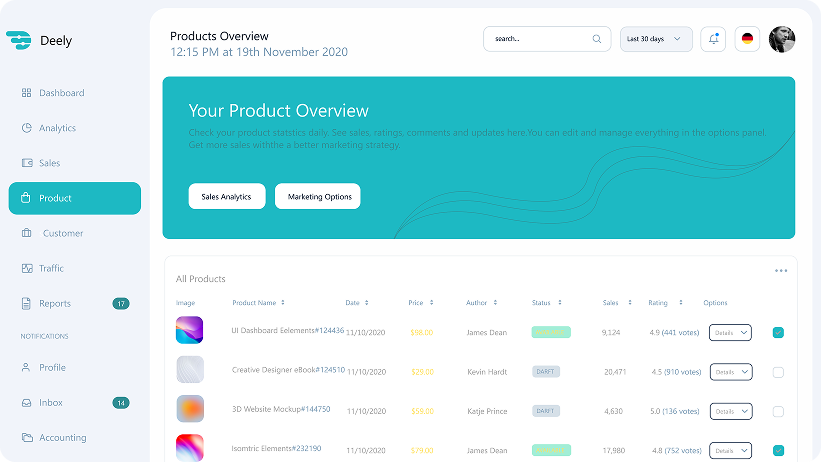Viewport: 821px width, 462px height.
Task: Click the Analytics pie chart icon
Action: coord(26,128)
